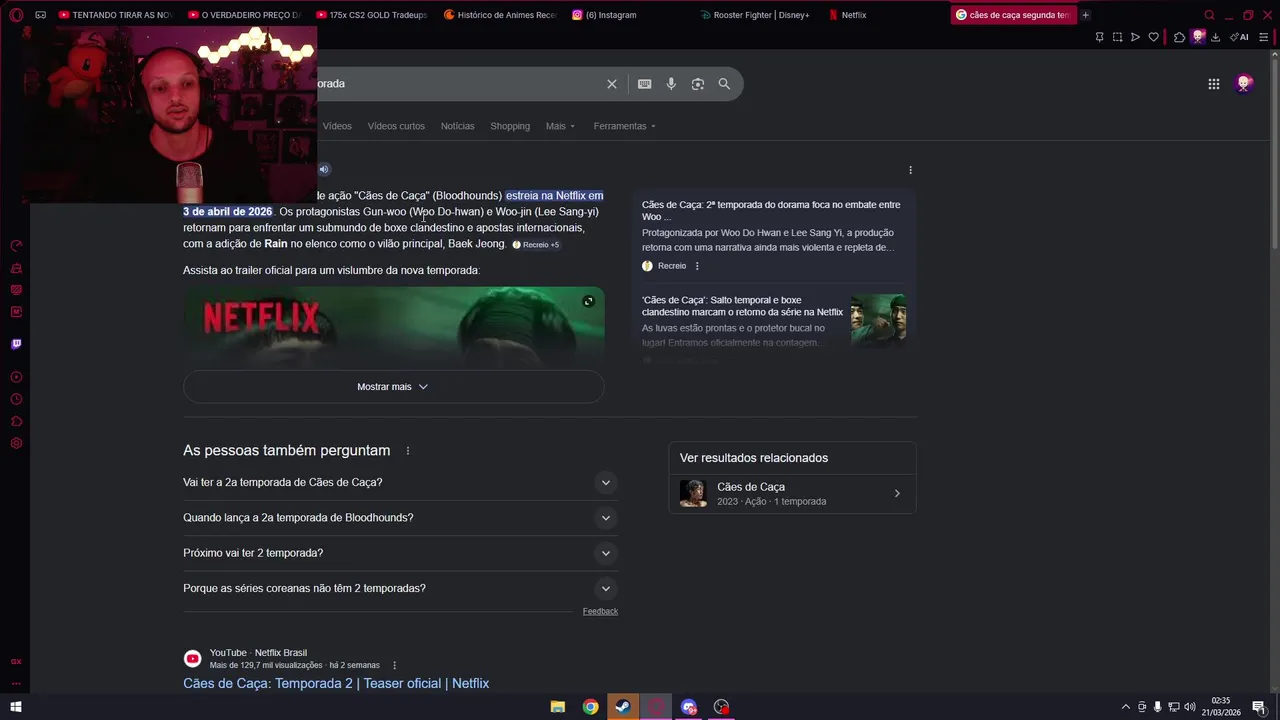The image size is (1280, 720).
Task: Open the Google apps grid
Action: (1214, 84)
